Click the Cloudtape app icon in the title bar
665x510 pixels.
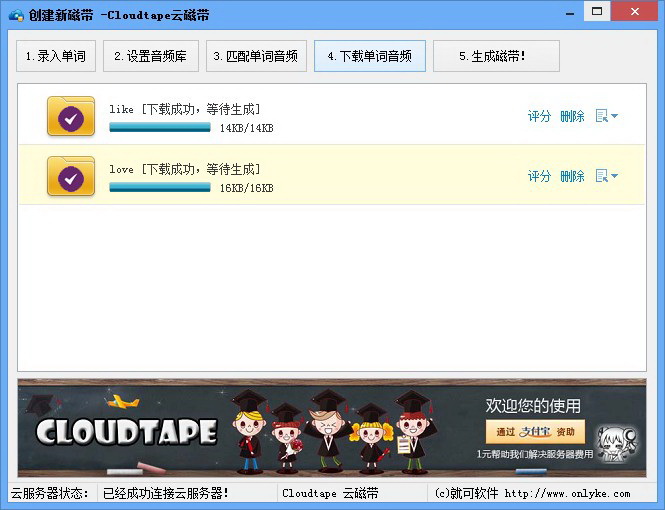click(15, 13)
